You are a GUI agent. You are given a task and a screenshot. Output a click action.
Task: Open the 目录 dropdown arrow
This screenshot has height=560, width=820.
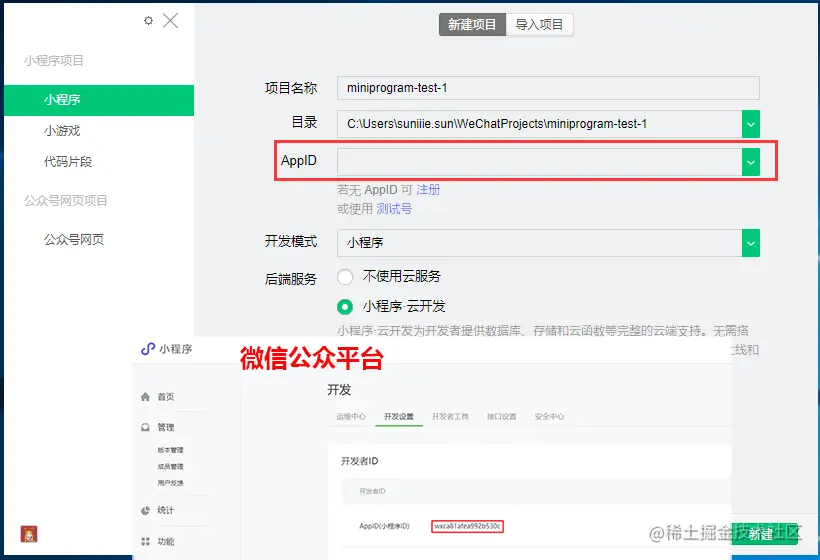750,124
